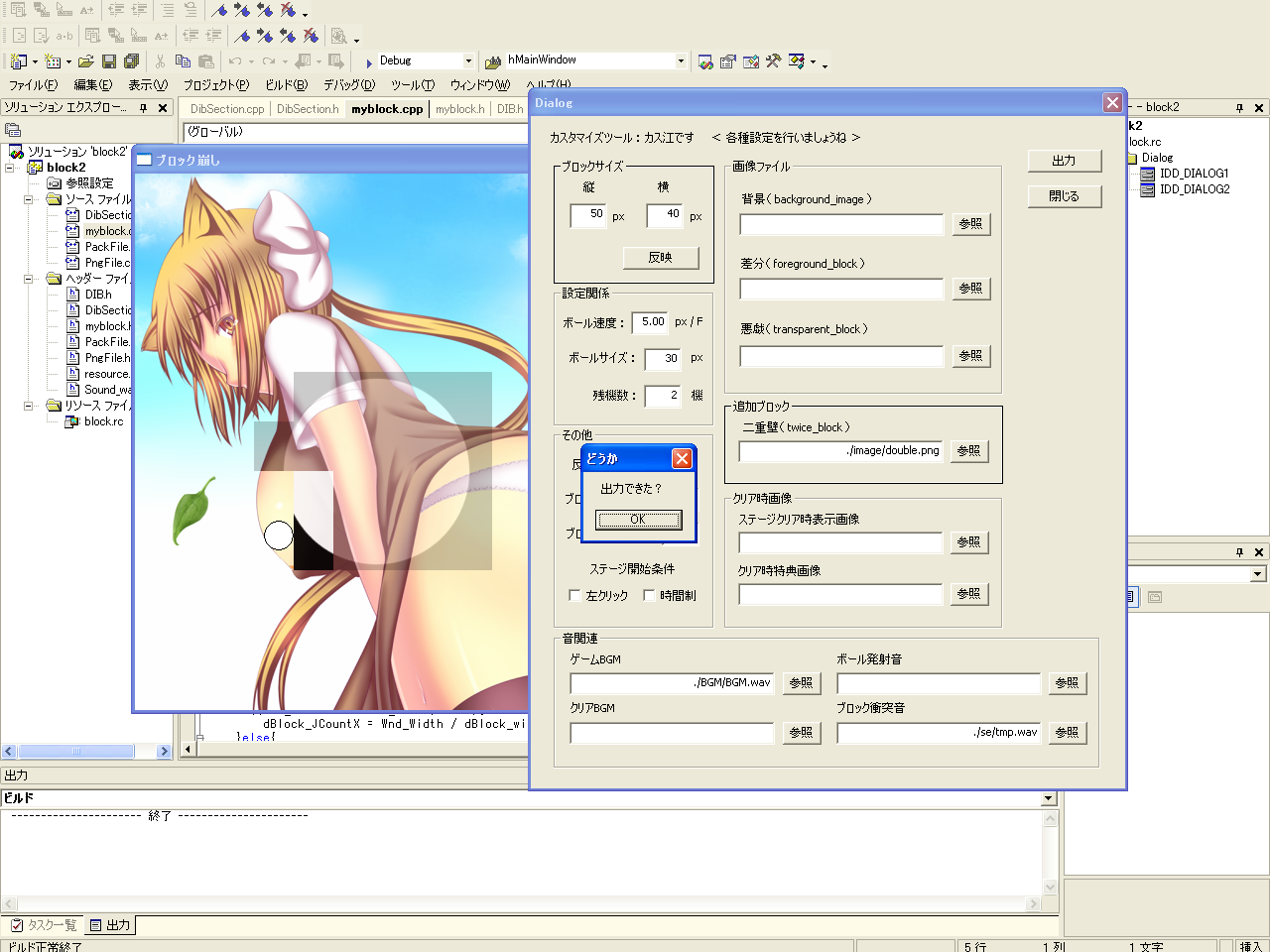Click the 縦 block size field showing 50
Screen dimensions: 1270x952
(x=588, y=215)
